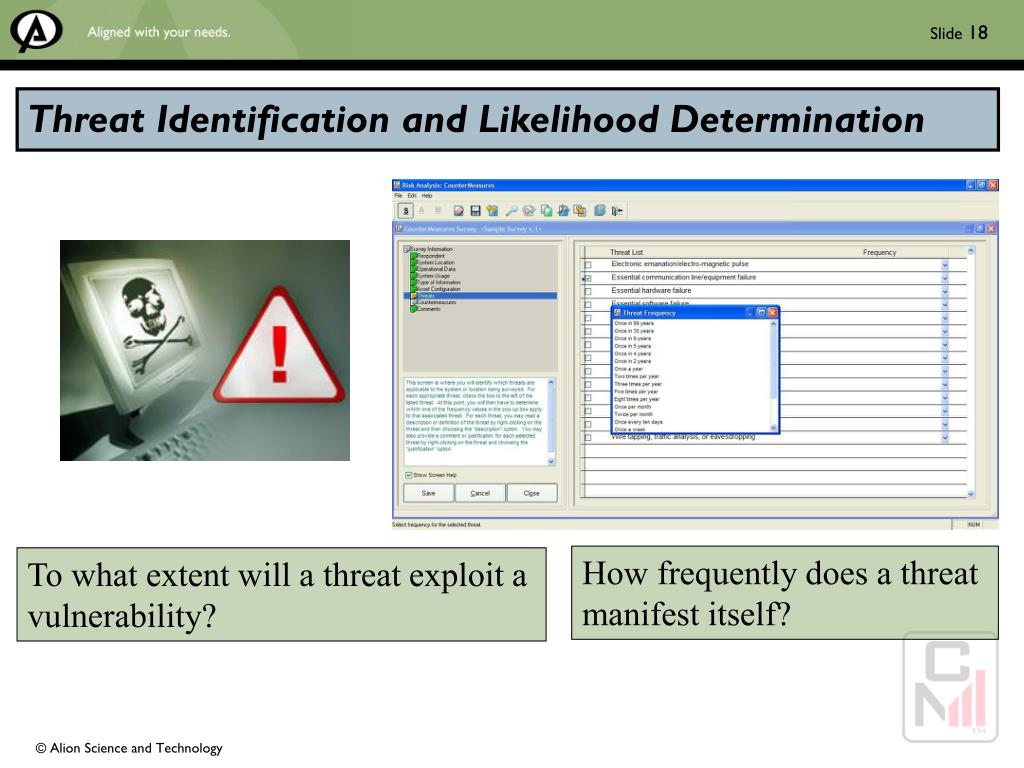This screenshot has height=768, width=1024.
Task: Choose 'Once in 99 years' frequency
Action: pos(634,323)
